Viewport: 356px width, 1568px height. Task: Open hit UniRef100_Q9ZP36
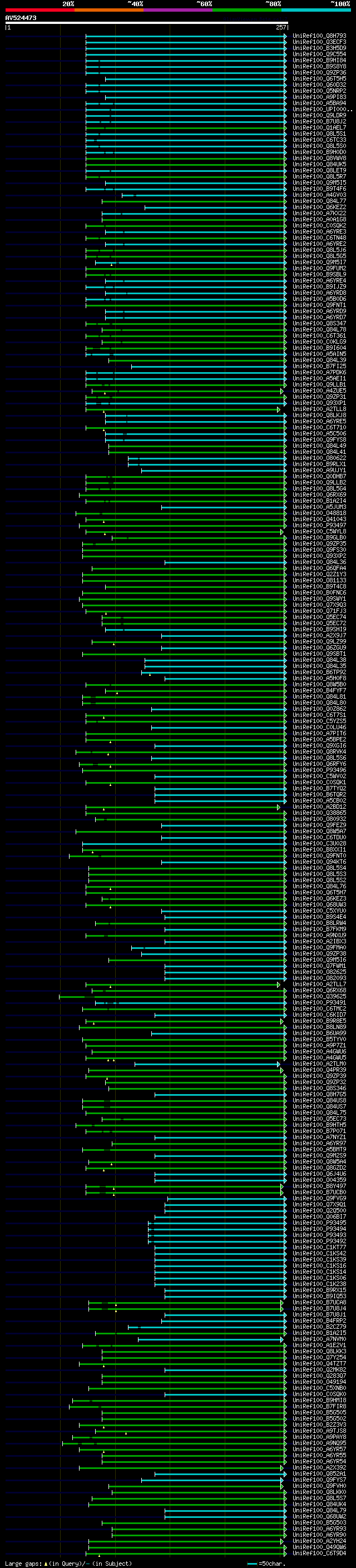click(319, 72)
